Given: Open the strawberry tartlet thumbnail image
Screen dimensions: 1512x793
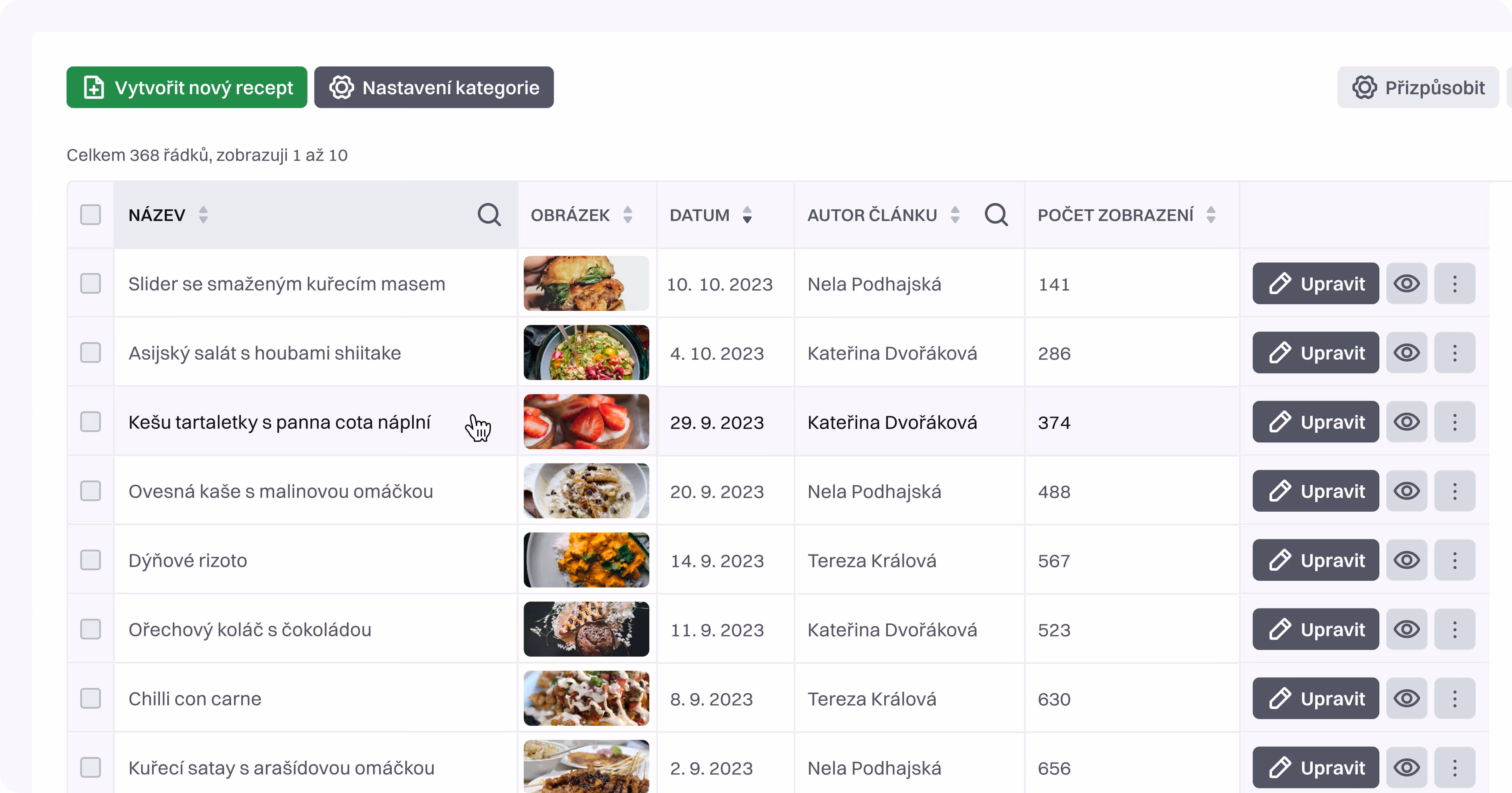Looking at the screenshot, I should click(x=586, y=422).
